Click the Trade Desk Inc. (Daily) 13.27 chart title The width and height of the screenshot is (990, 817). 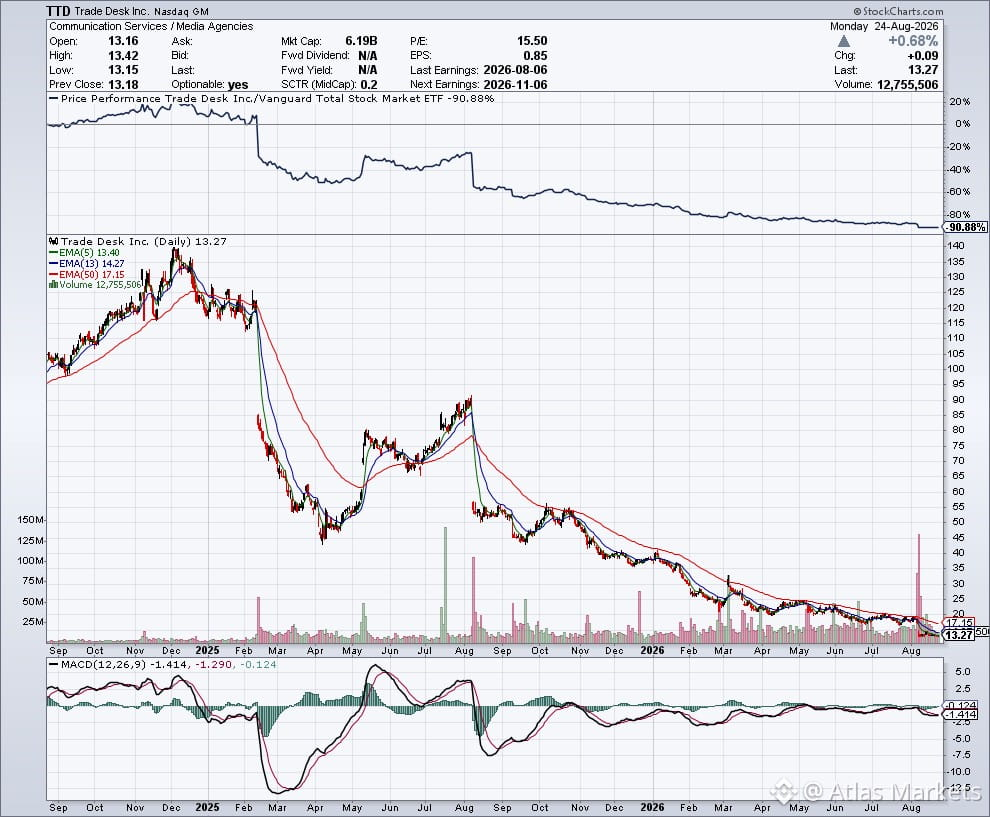coord(143,241)
